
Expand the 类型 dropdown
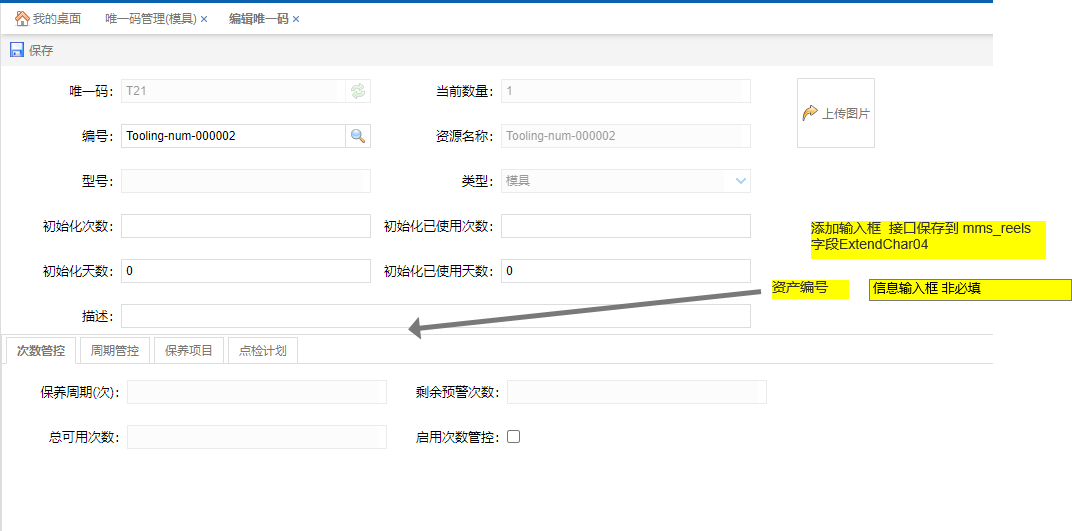click(x=740, y=181)
